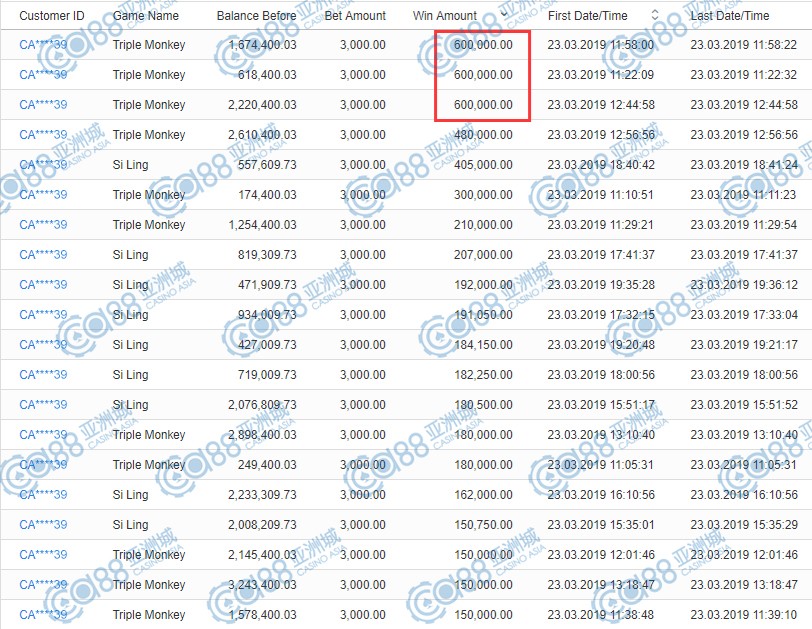Image resolution: width=812 pixels, height=629 pixels.
Task: Click the Bet Amount column header
Action: pyautogui.click(x=355, y=16)
